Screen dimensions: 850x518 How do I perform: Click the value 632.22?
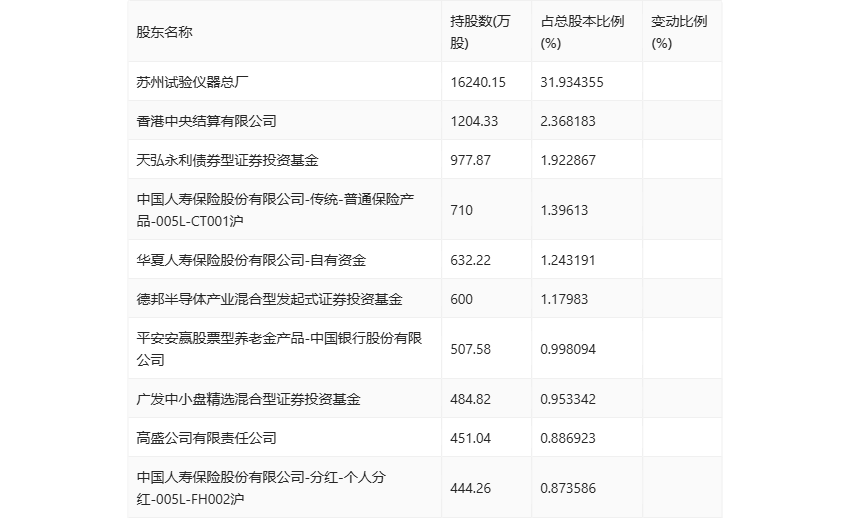click(x=470, y=260)
